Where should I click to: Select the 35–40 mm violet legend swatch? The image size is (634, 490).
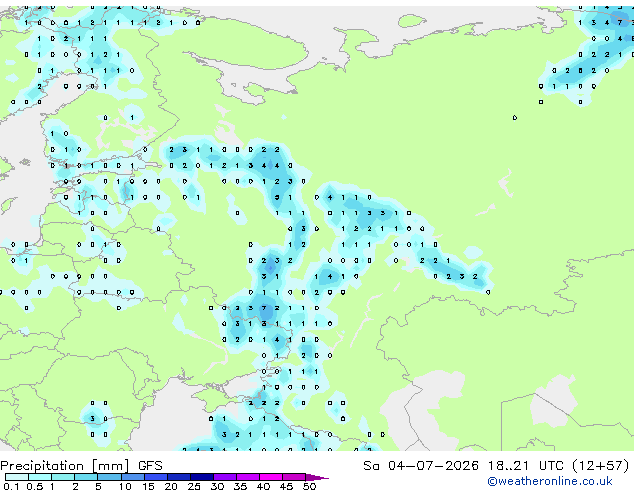click(248, 477)
